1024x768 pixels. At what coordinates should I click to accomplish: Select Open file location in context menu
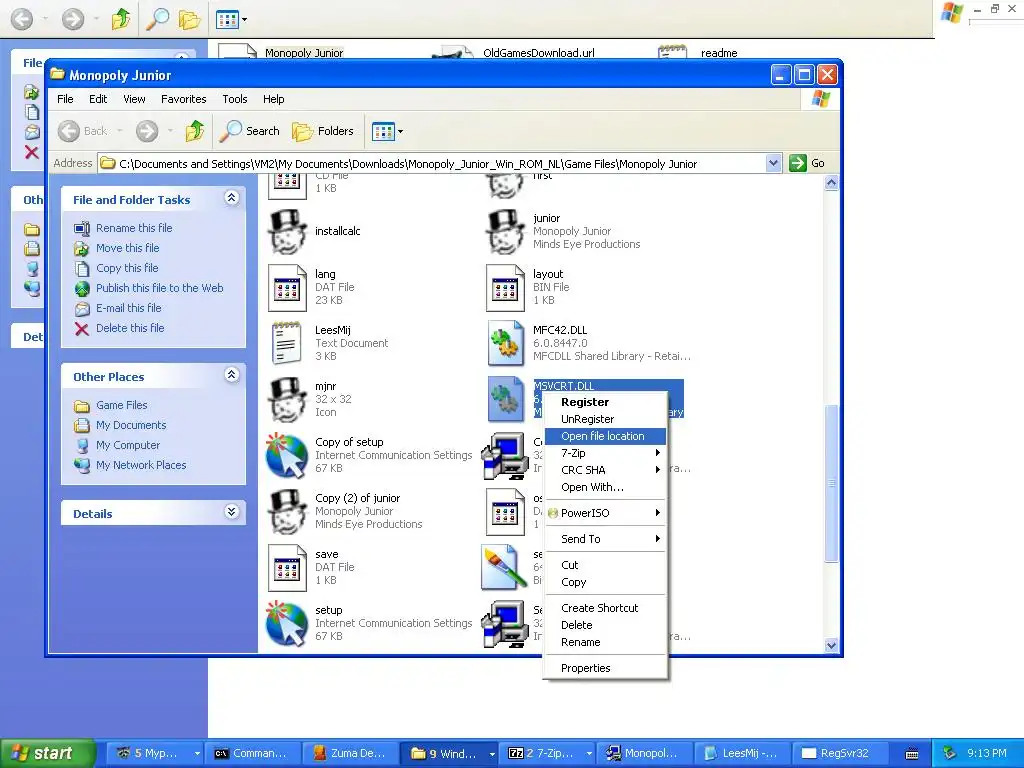[x=605, y=436]
